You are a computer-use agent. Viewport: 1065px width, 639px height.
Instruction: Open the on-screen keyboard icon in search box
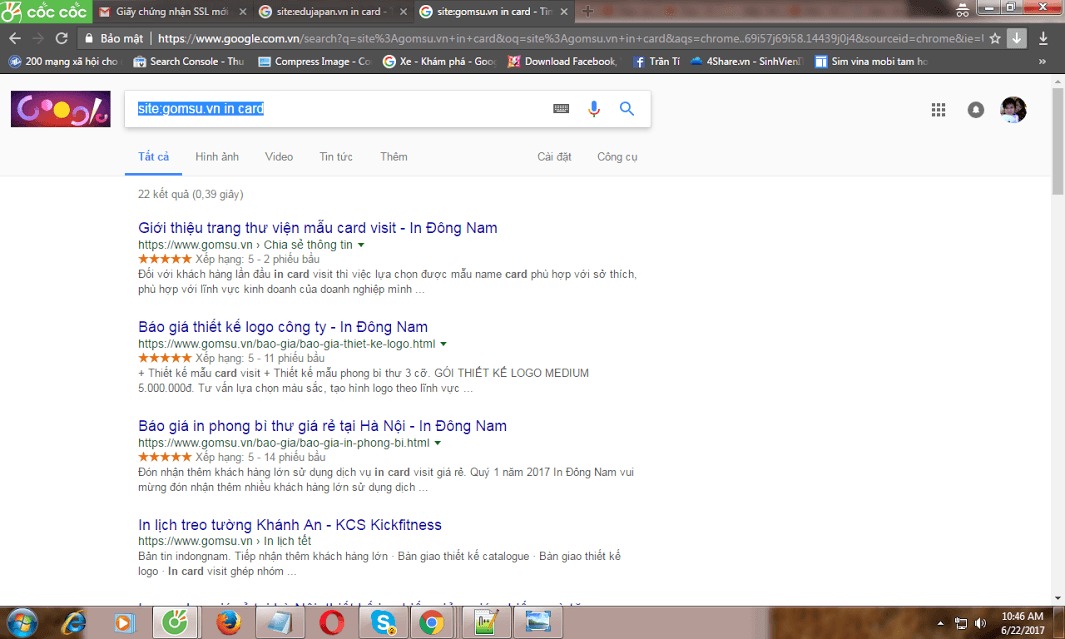(x=561, y=109)
